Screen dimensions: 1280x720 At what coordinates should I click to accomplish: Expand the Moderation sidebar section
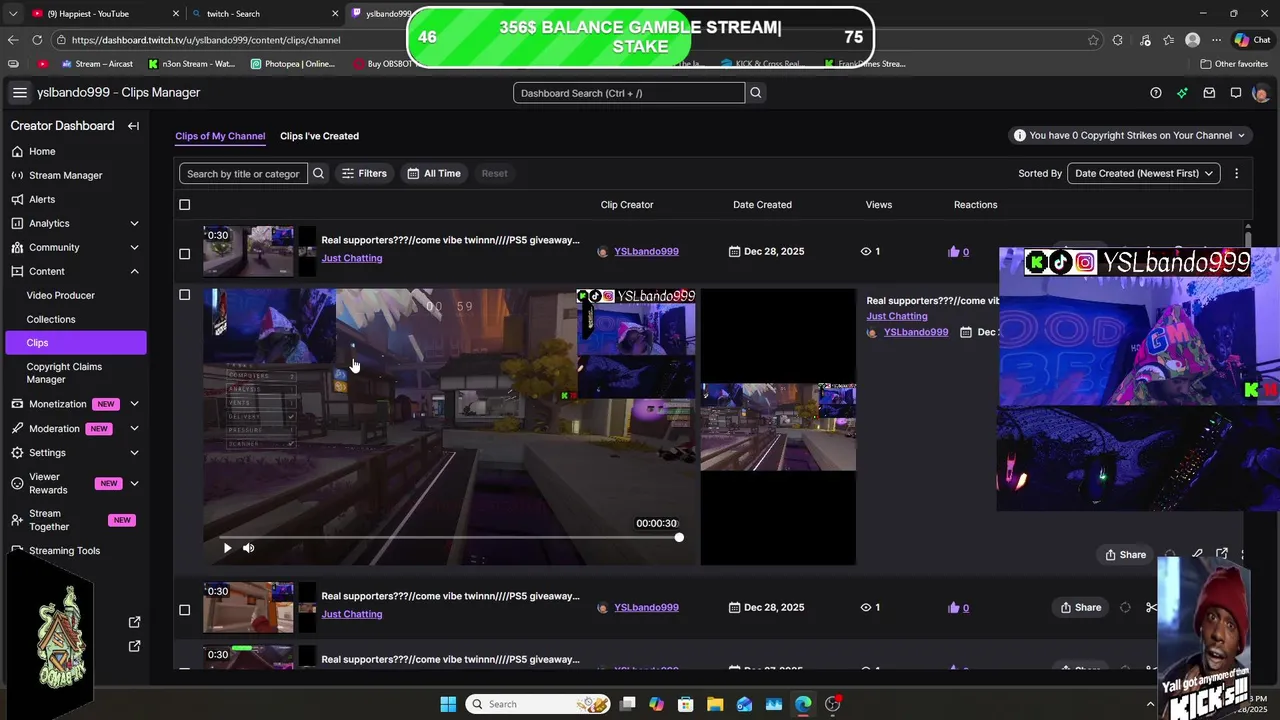(x=134, y=428)
